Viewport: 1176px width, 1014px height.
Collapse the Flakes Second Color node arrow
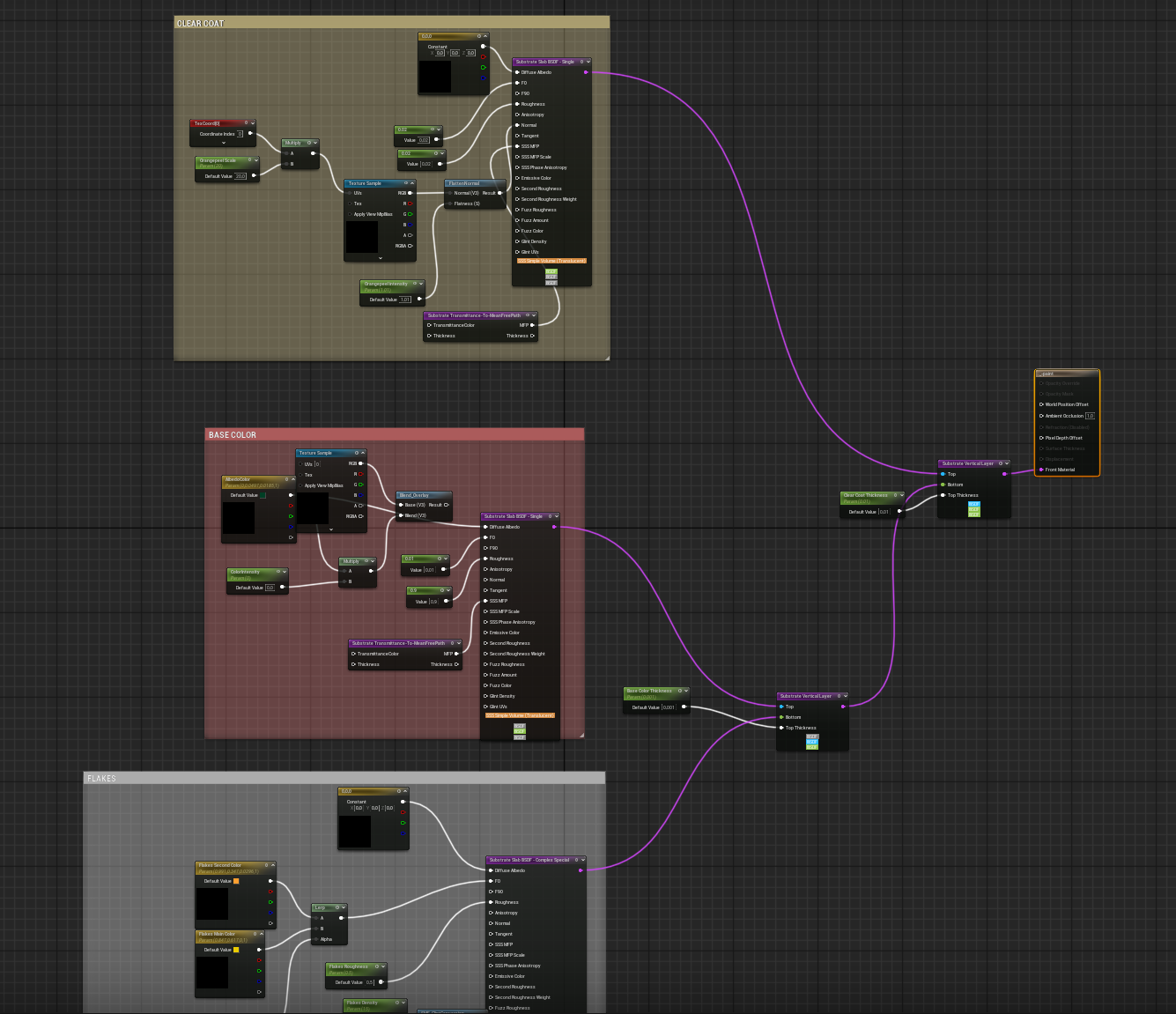pyautogui.click(x=271, y=865)
